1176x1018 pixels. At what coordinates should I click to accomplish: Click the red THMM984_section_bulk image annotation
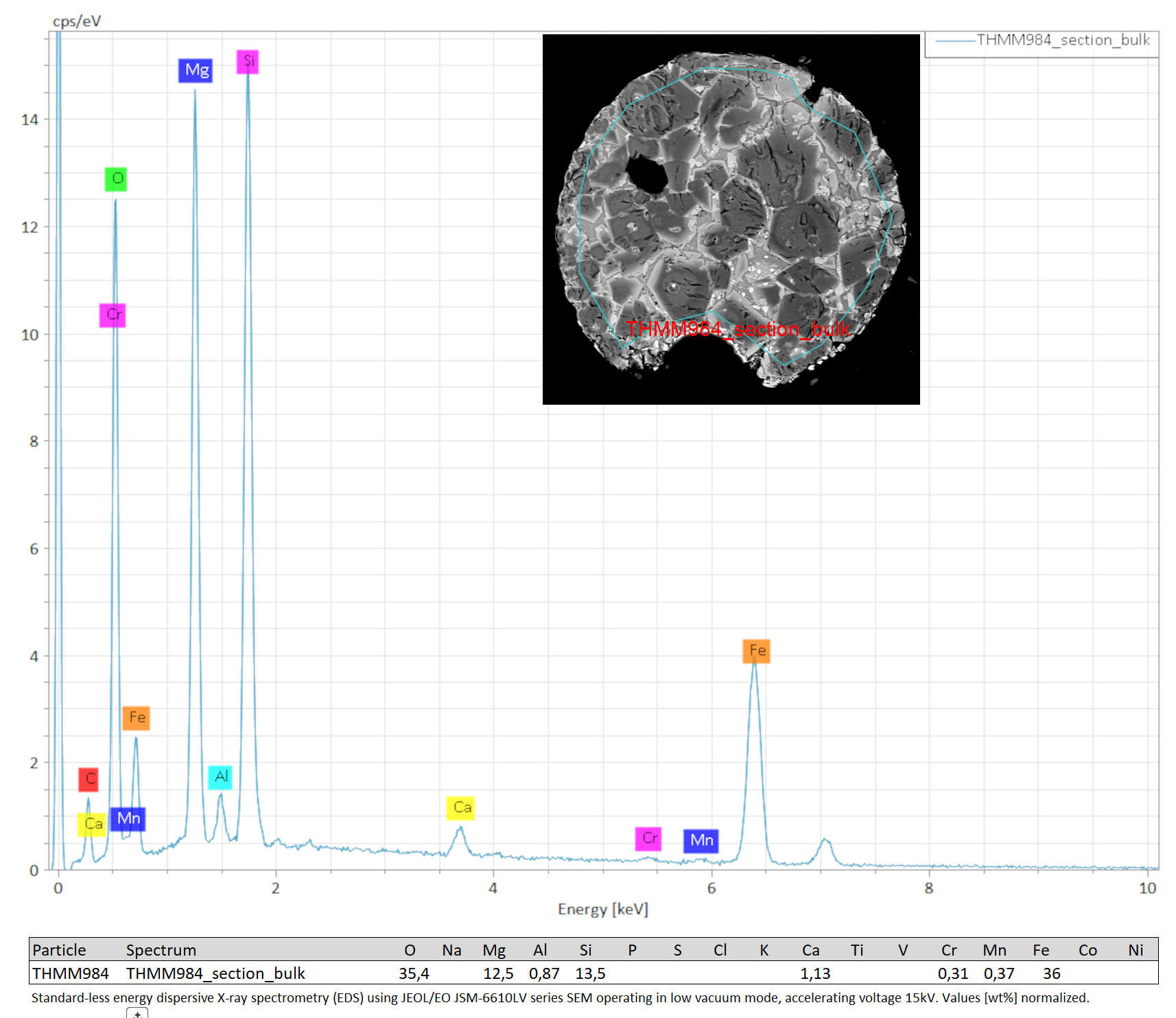738,329
